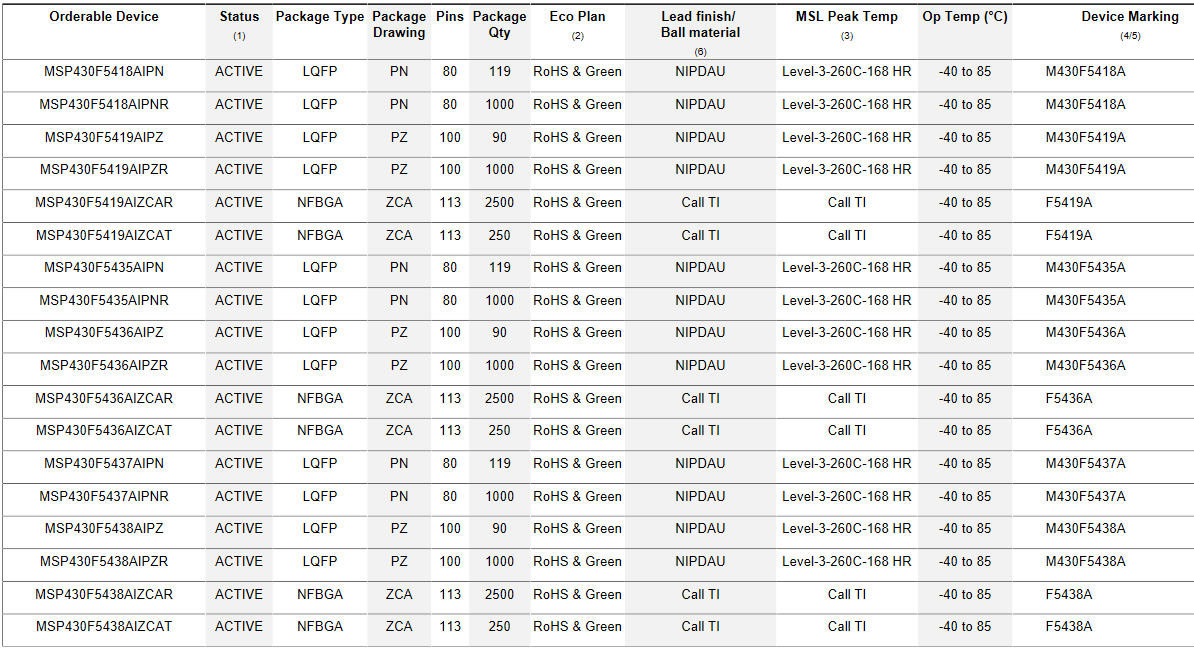Image resolution: width=1194 pixels, height=652 pixels.
Task: Select the MSP430F5435AIPN device cell
Action: pyautogui.click(x=104, y=267)
